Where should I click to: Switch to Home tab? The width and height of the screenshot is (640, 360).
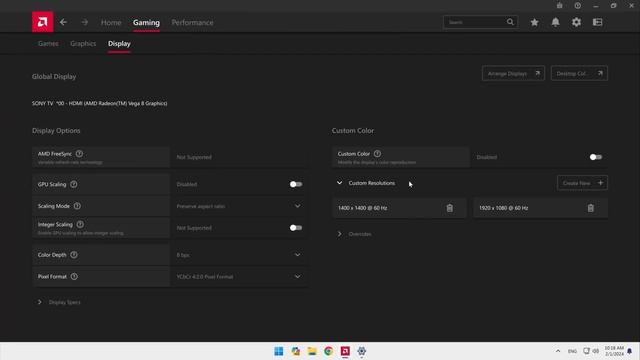[x=111, y=22]
